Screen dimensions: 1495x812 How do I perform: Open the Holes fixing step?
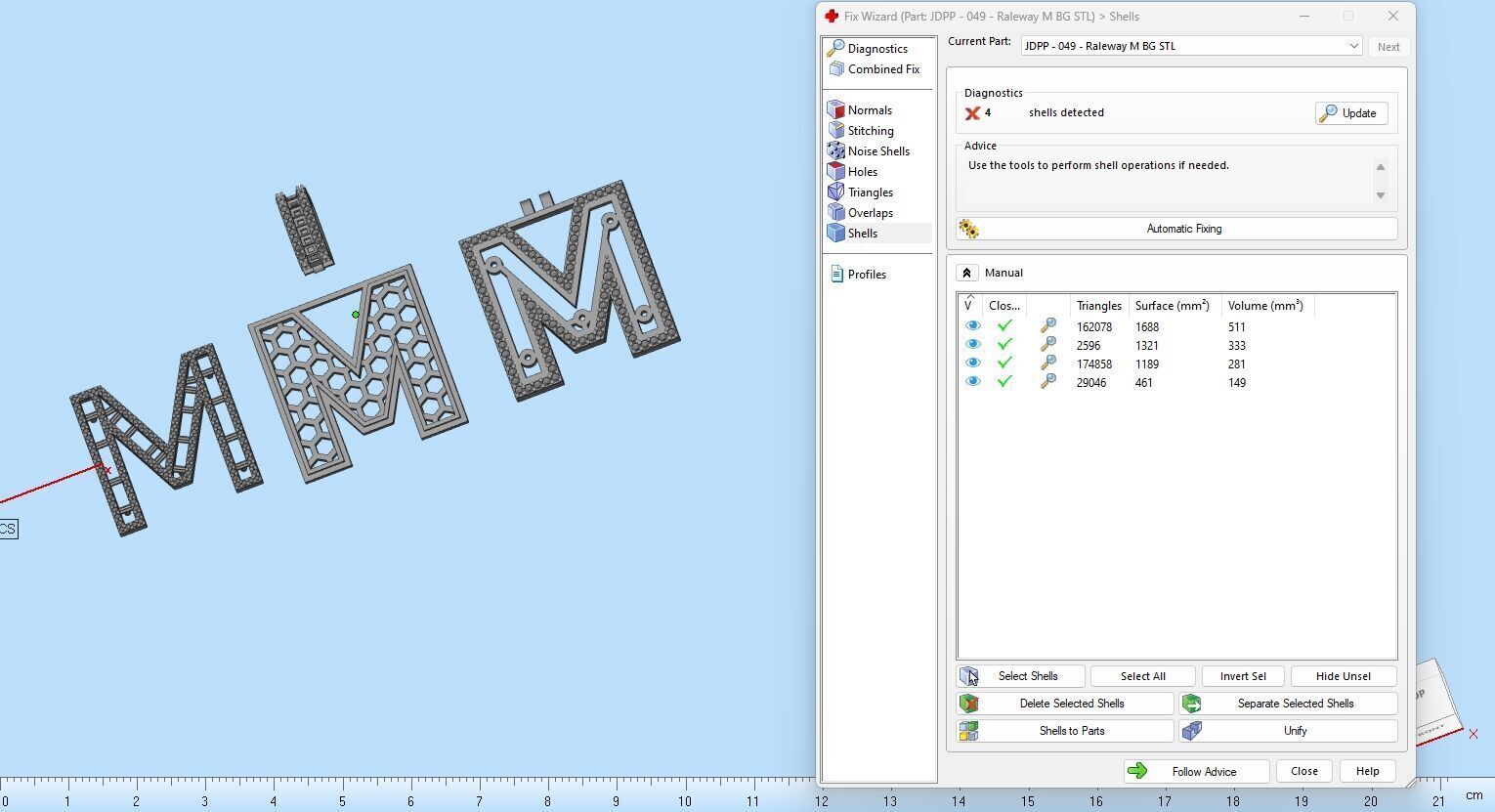click(852, 172)
